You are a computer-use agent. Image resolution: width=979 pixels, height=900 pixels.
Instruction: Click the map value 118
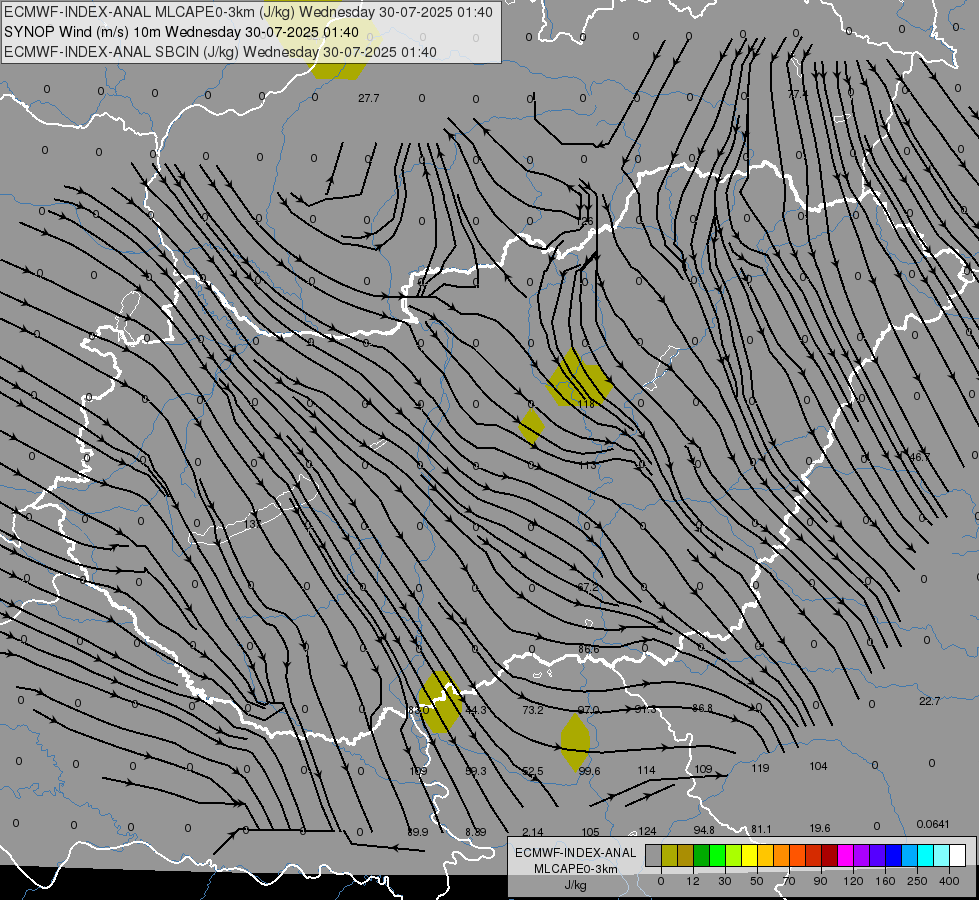(586, 404)
